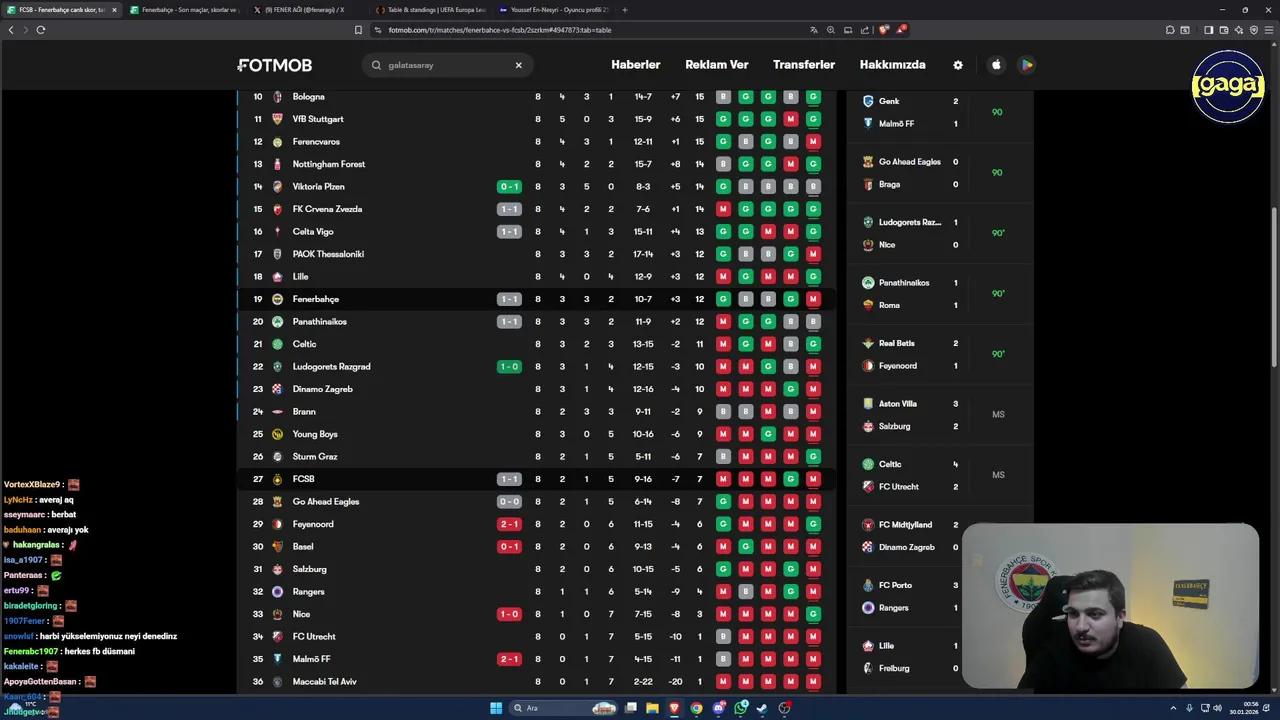Click Celta Vigo team crest icon

(x=278, y=232)
